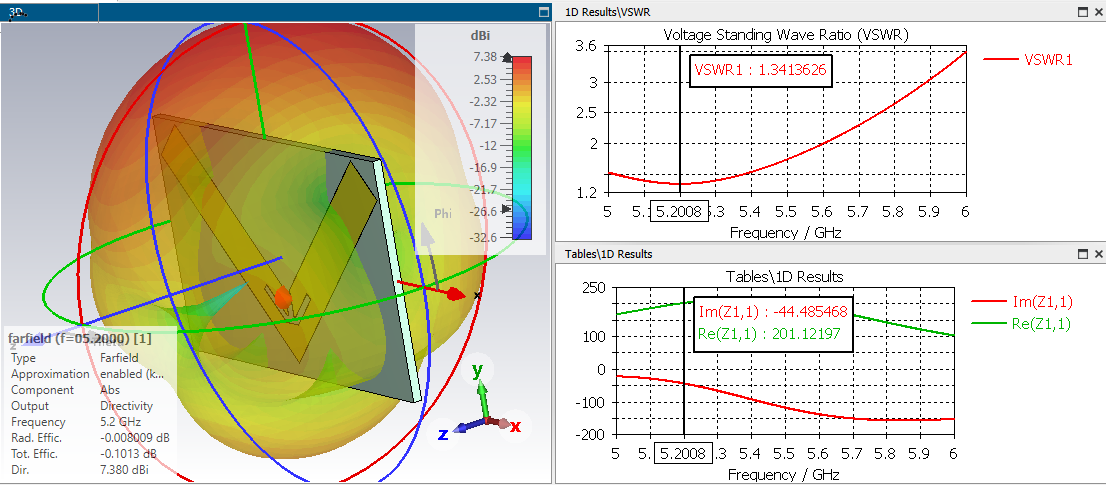The height and width of the screenshot is (485, 1106).
Task: Click the 5.2008 marker label in VSWR plot
Action: 679,211
